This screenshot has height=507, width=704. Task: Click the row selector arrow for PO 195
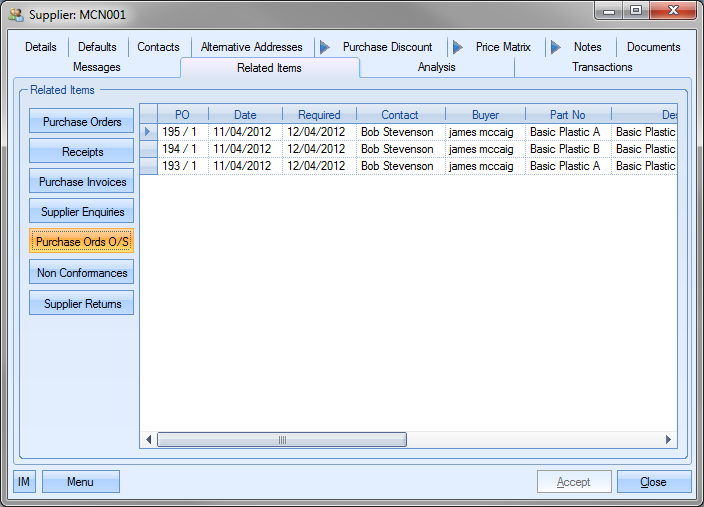pos(148,132)
